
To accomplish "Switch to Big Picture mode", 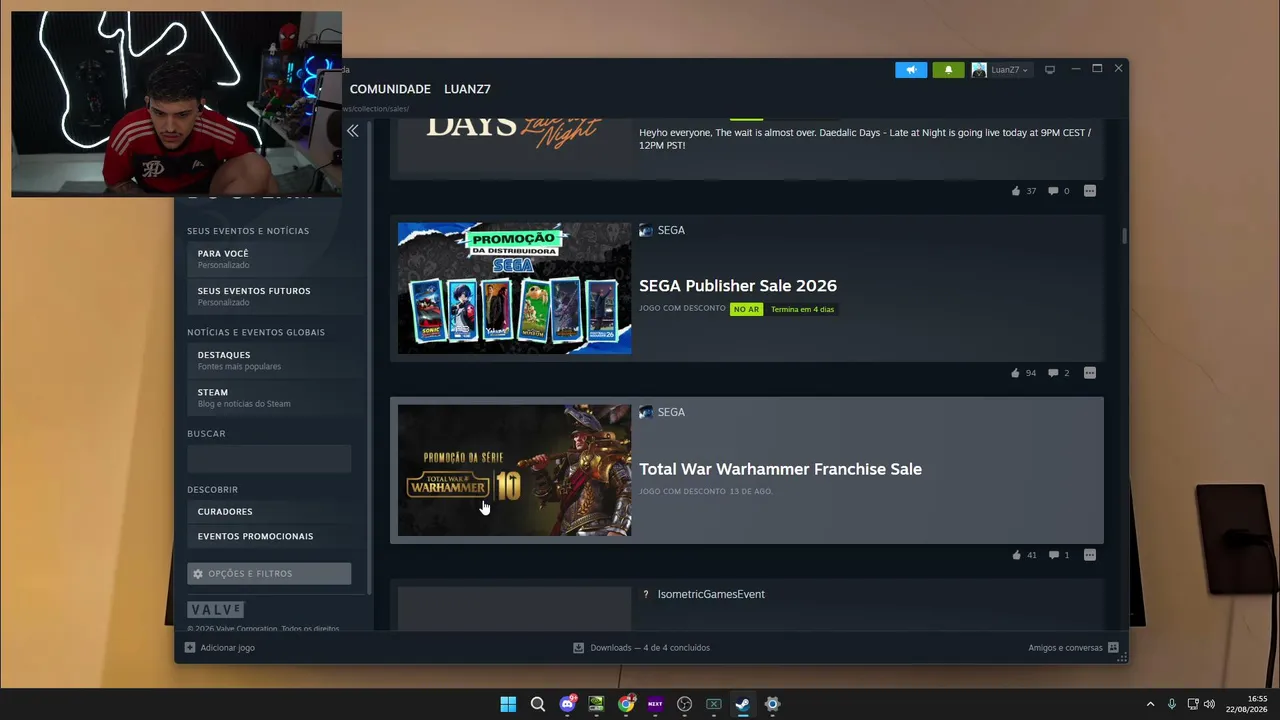I will pyautogui.click(x=1050, y=70).
